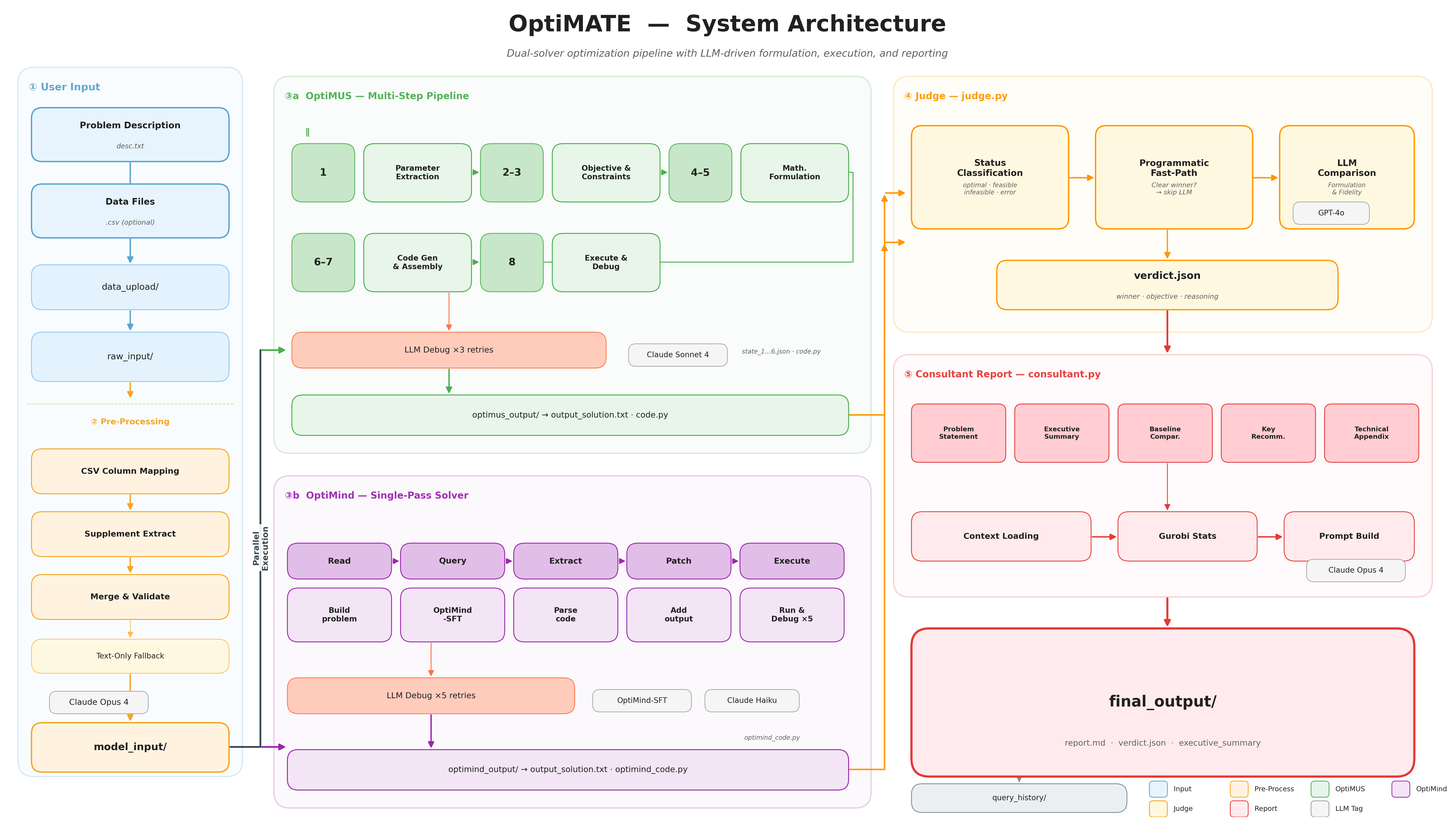Select the optimus_output/ result bar
1456x826 pixels.
pos(570,415)
